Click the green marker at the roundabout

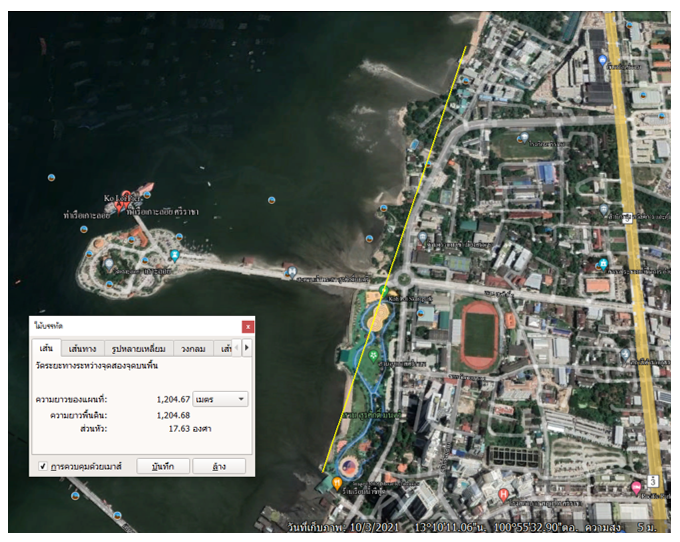click(385, 291)
